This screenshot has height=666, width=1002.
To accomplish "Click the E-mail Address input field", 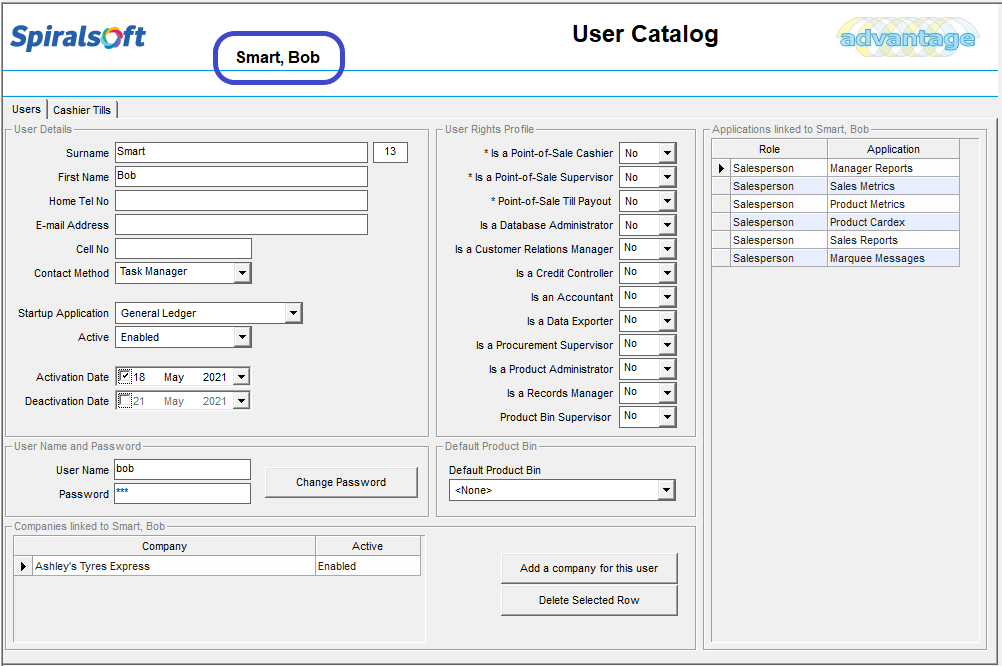I will click(x=242, y=225).
